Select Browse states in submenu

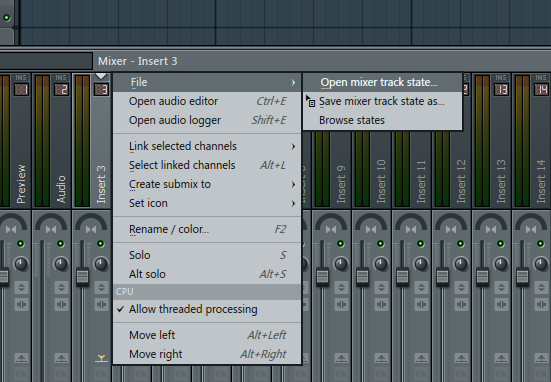382,120
